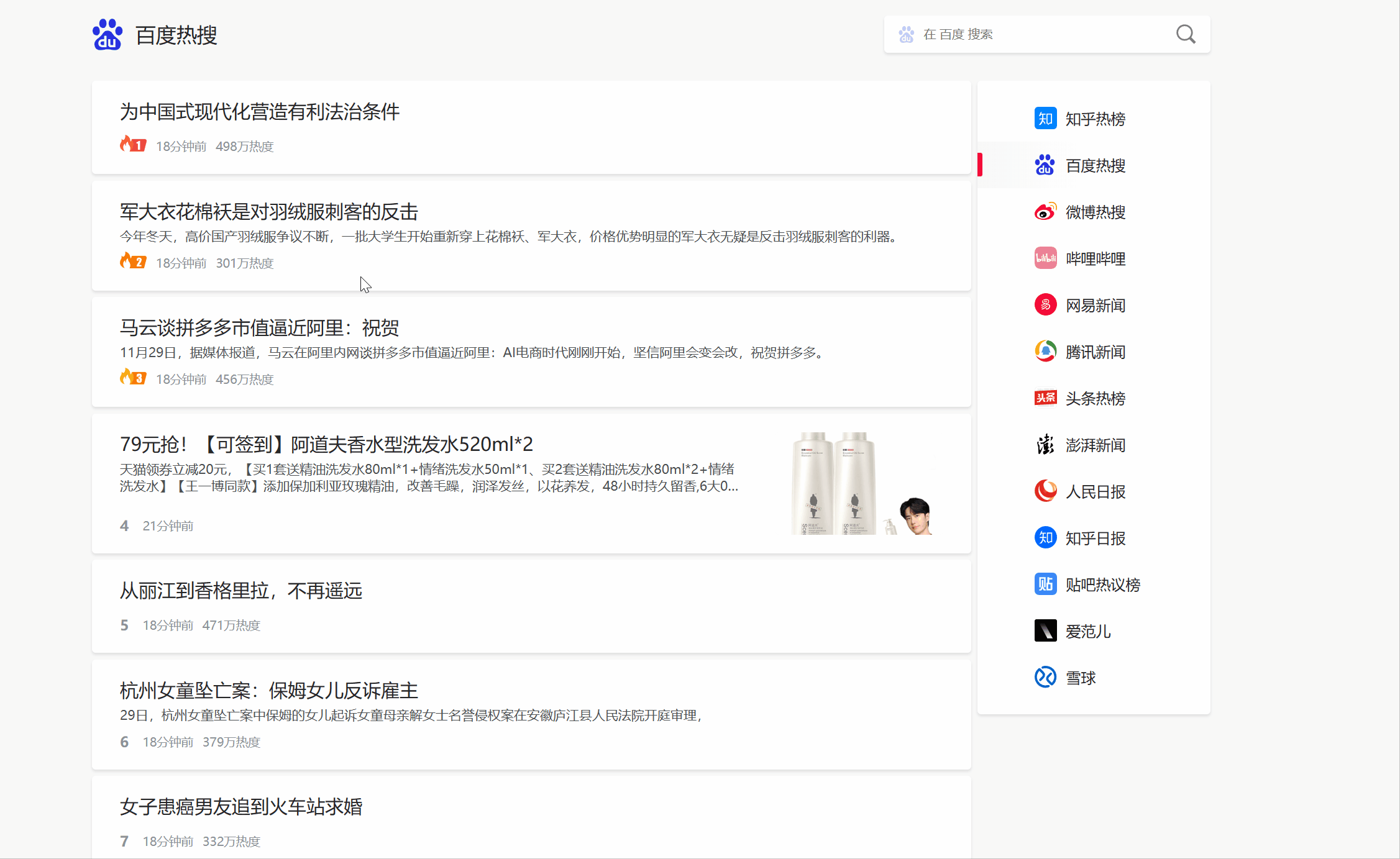Screen dimensions: 1400x859
Task: Focus the 在百度搜索 search field
Action: coord(1047,34)
